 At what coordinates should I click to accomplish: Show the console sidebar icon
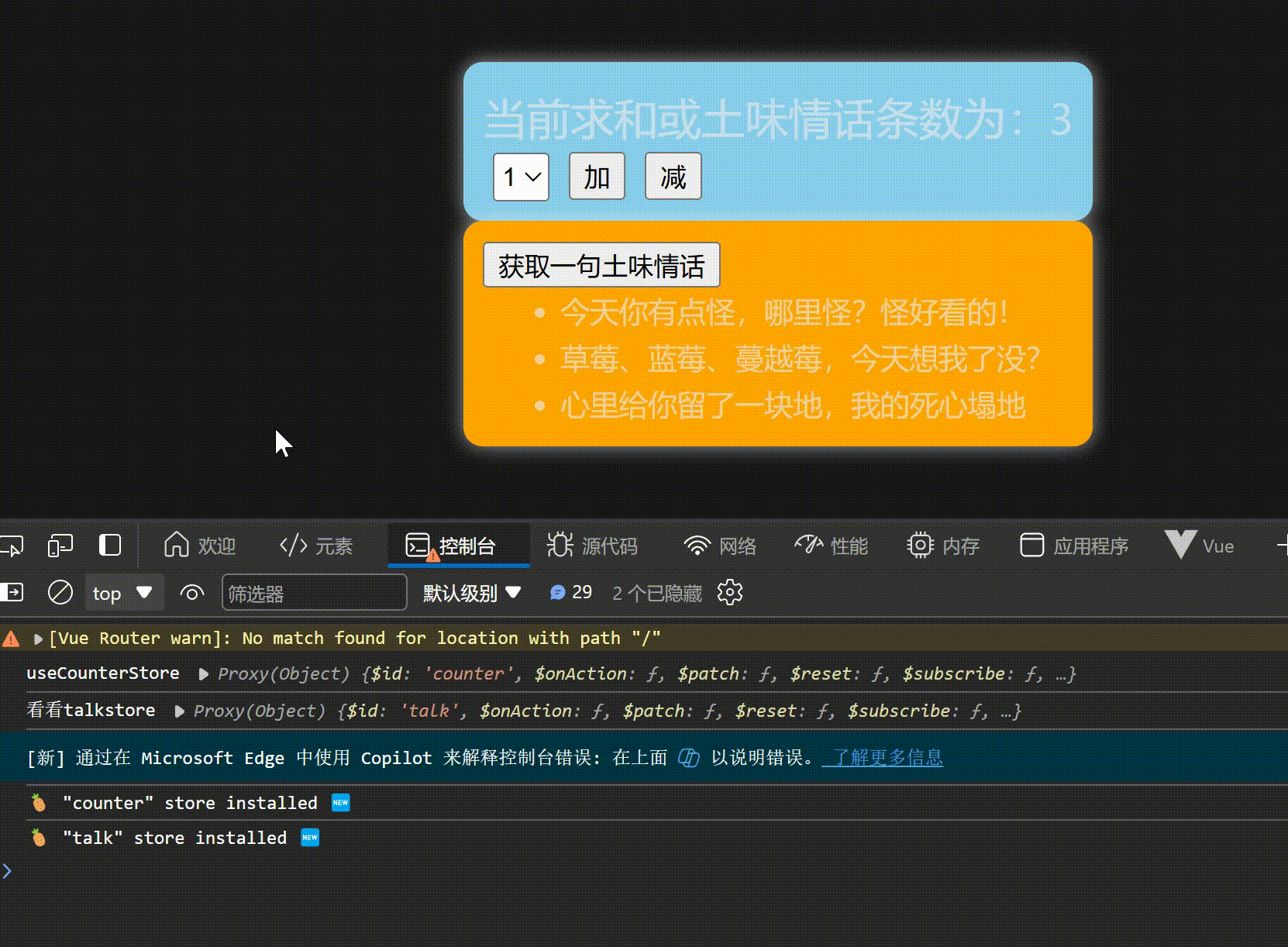pyautogui.click(x=12, y=593)
